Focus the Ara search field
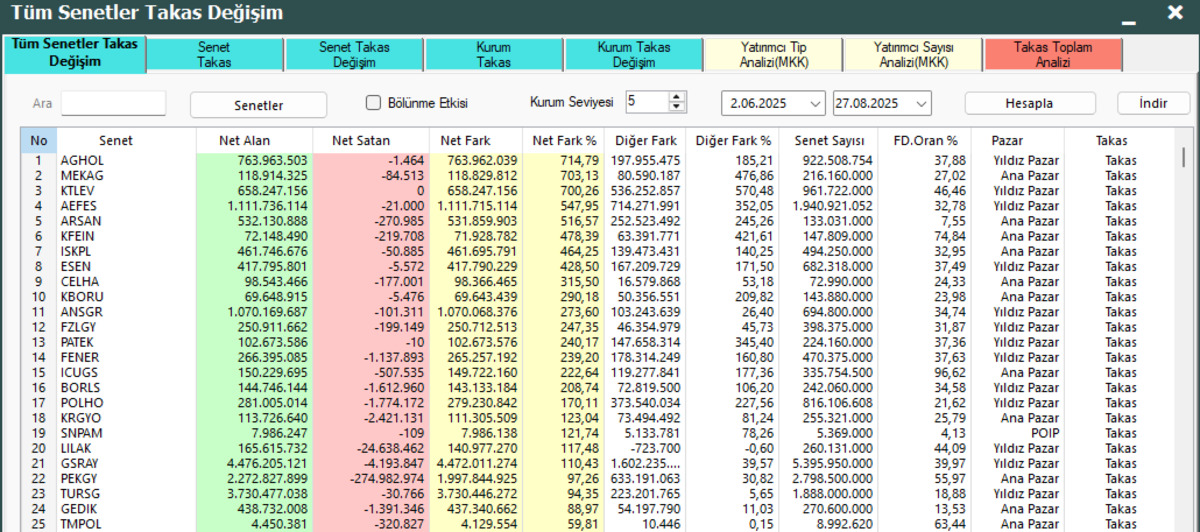1200x532 pixels. coord(113,103)
